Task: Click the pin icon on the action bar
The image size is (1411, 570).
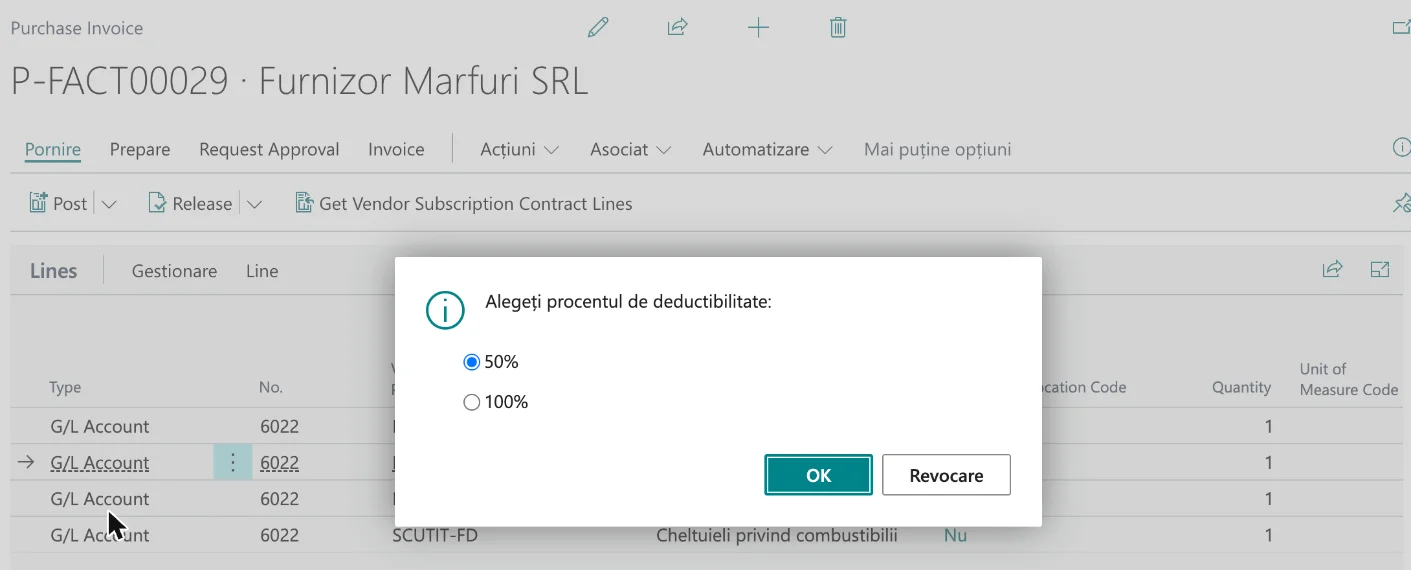Action: [1401, 203]
